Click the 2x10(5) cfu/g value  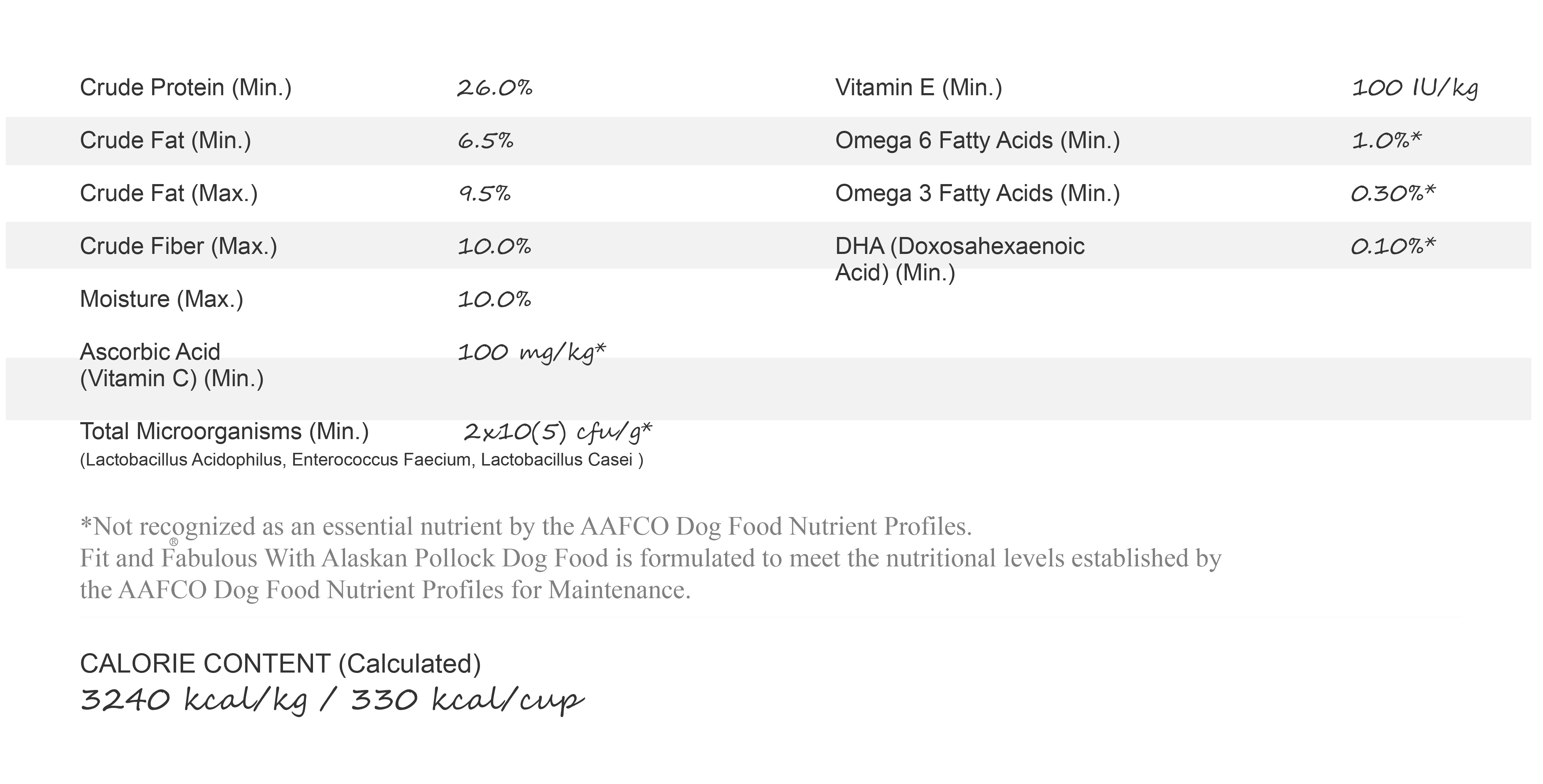557,432
